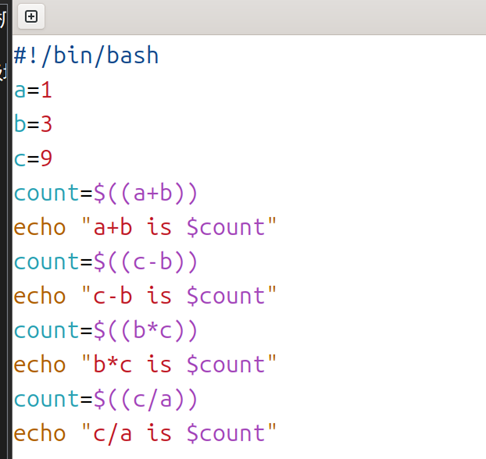Click the echo "b*c is $count" line

tap(145, 365)
